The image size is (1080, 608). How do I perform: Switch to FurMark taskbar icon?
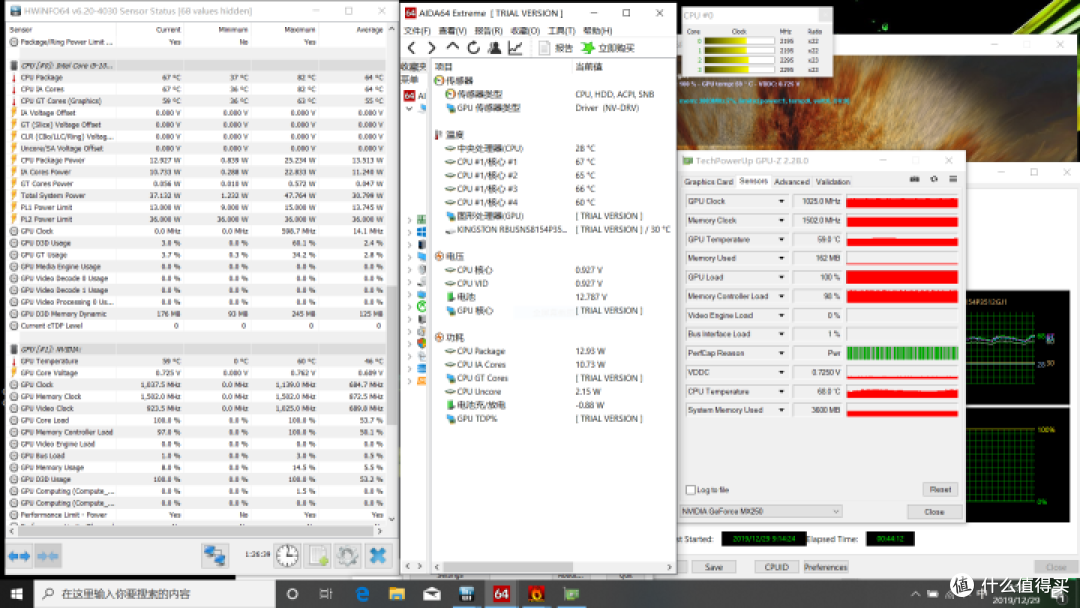click(536, 594)
